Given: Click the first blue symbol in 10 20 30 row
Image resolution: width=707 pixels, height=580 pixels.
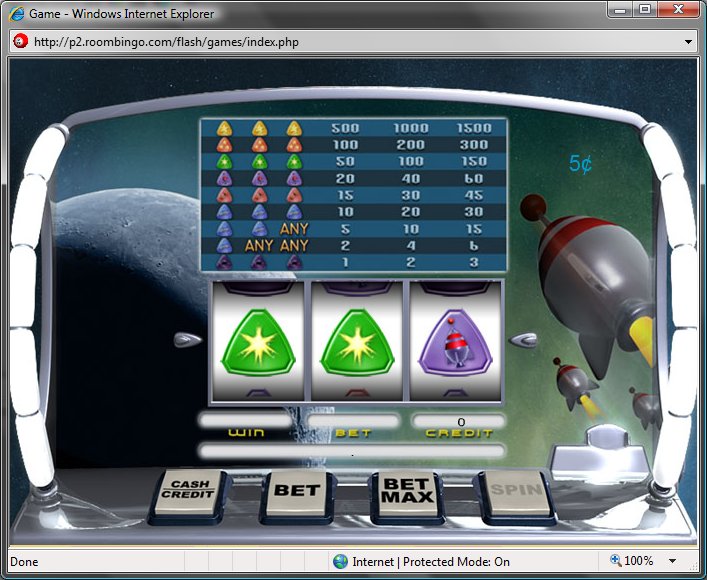Looking at the screenshot, I should (x=224, y=212).
